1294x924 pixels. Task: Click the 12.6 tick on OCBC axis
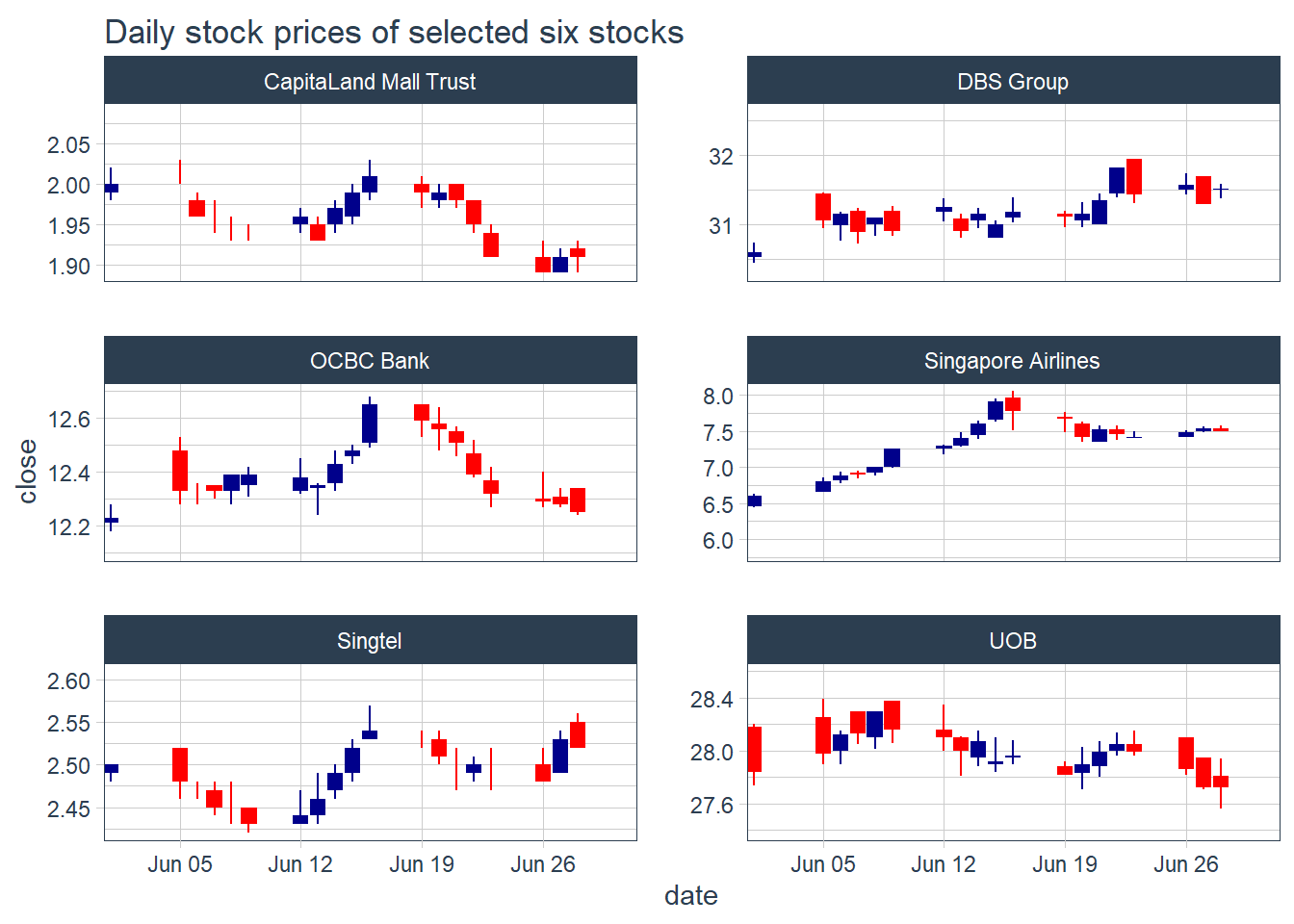pyautogui.click(x=68, y=420)
